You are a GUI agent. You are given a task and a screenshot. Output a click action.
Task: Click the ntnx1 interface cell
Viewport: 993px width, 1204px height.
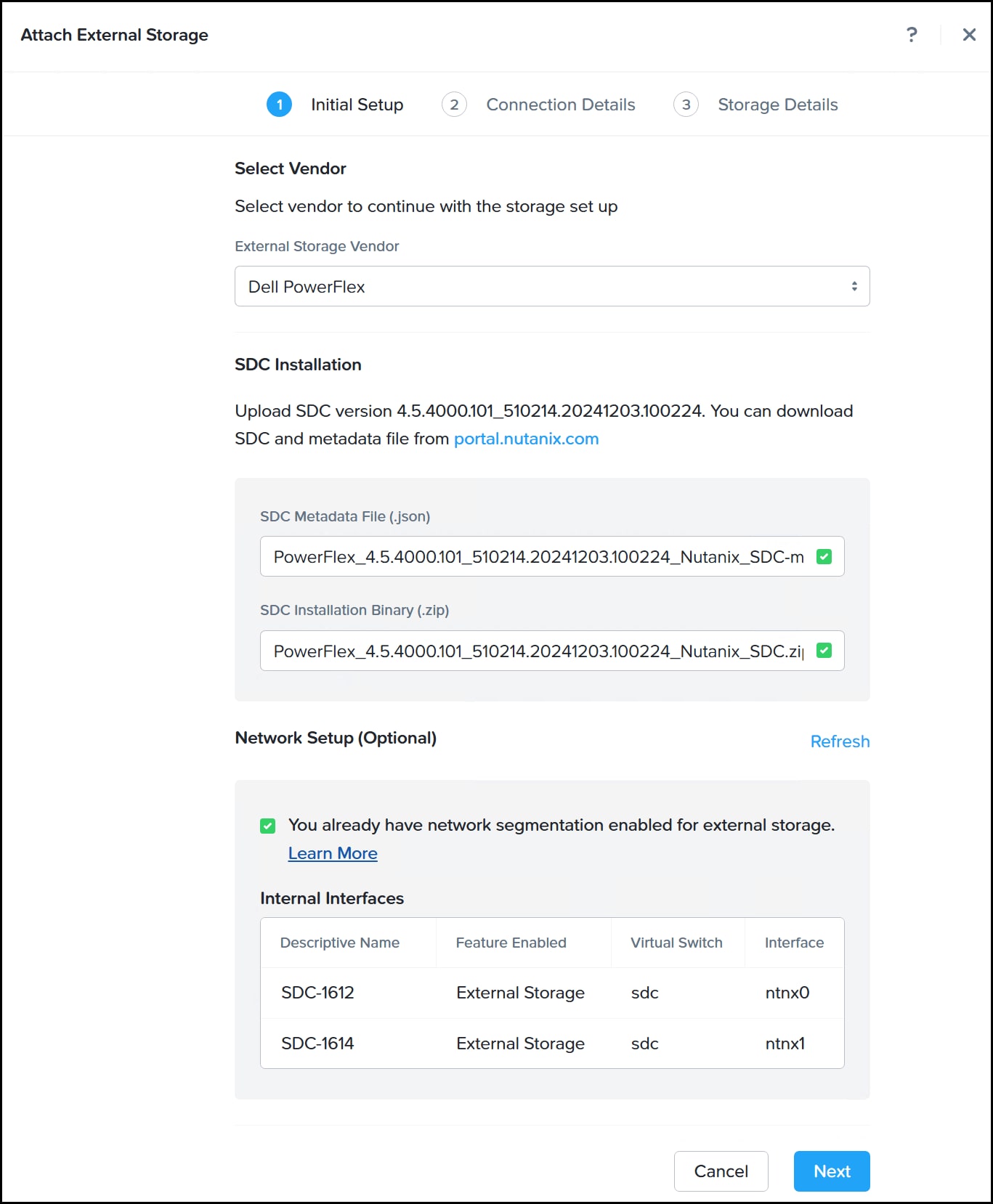coord(785,1044)
